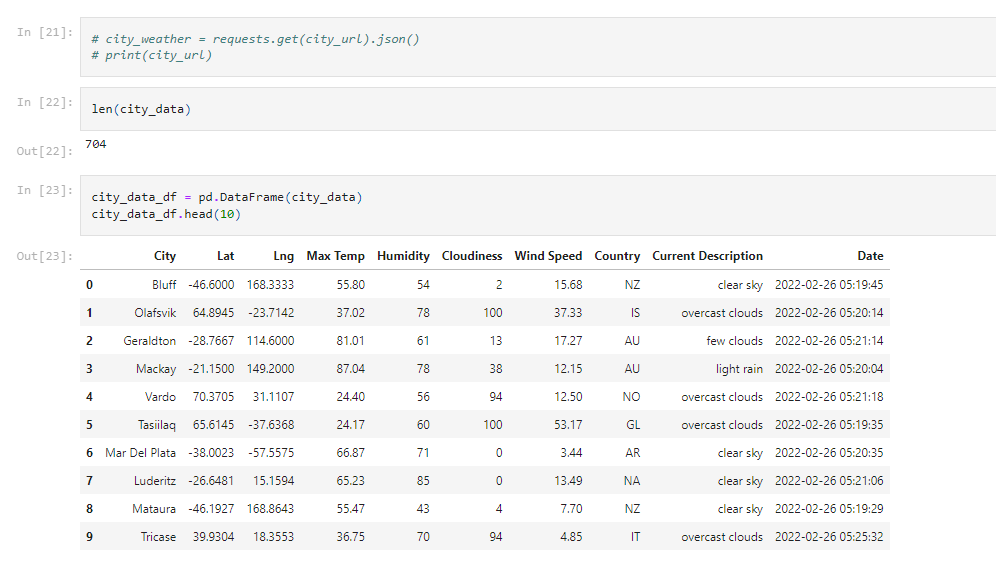Click the Wind Speed column header

click(x=548, y=256)
